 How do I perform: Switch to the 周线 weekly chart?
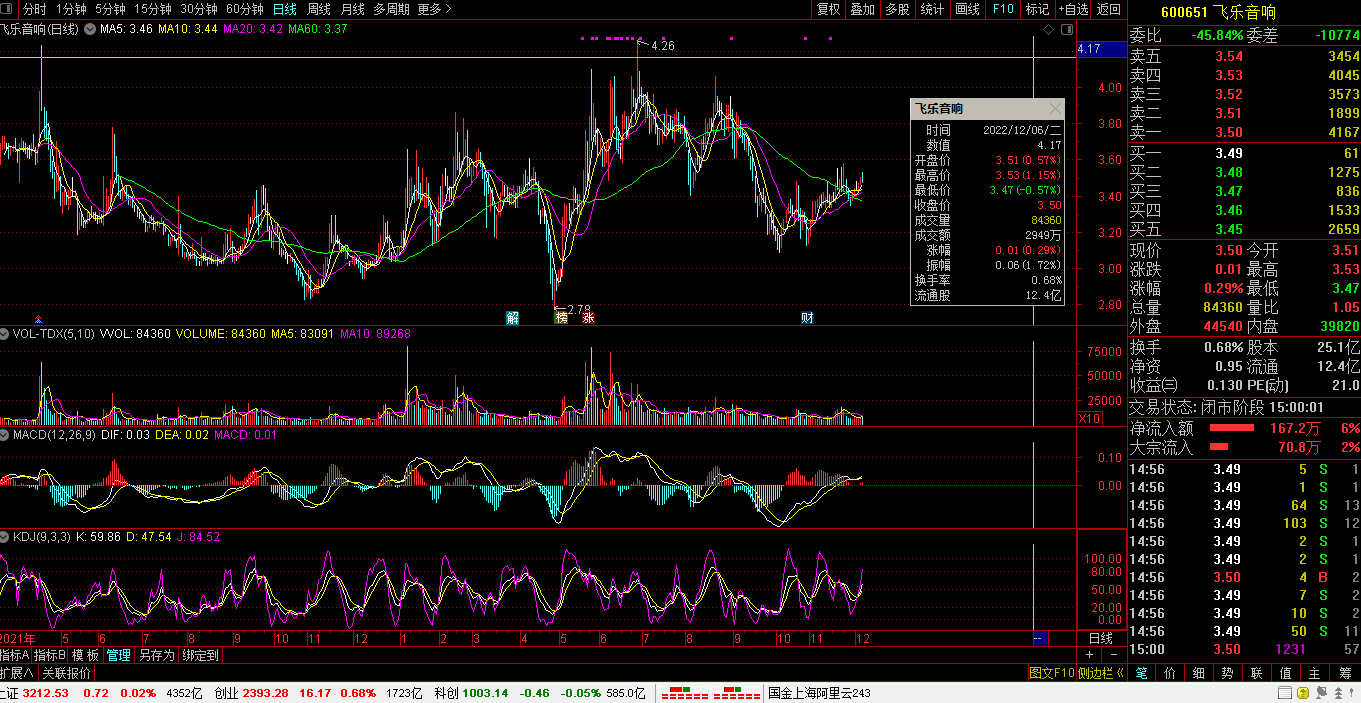318,9
